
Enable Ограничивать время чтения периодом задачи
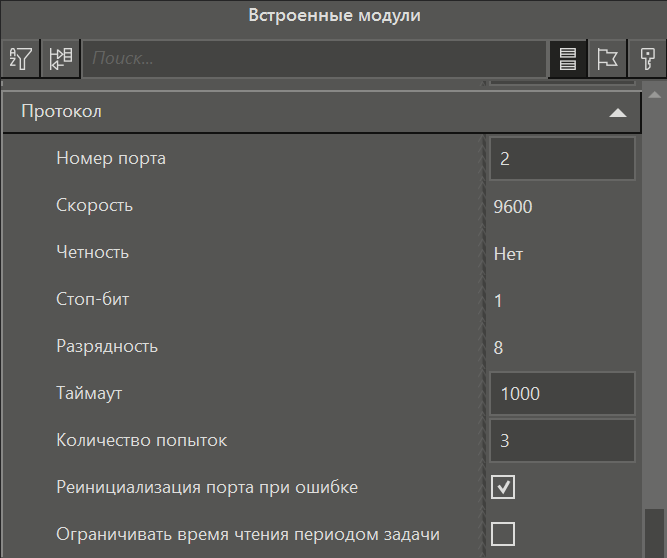pyautogui.click(x=503, y=534)
